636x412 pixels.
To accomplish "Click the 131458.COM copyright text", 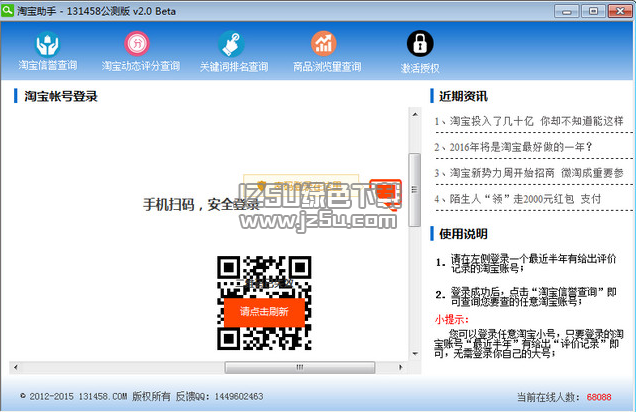I will pyautogui.click(x=103, y=396).
